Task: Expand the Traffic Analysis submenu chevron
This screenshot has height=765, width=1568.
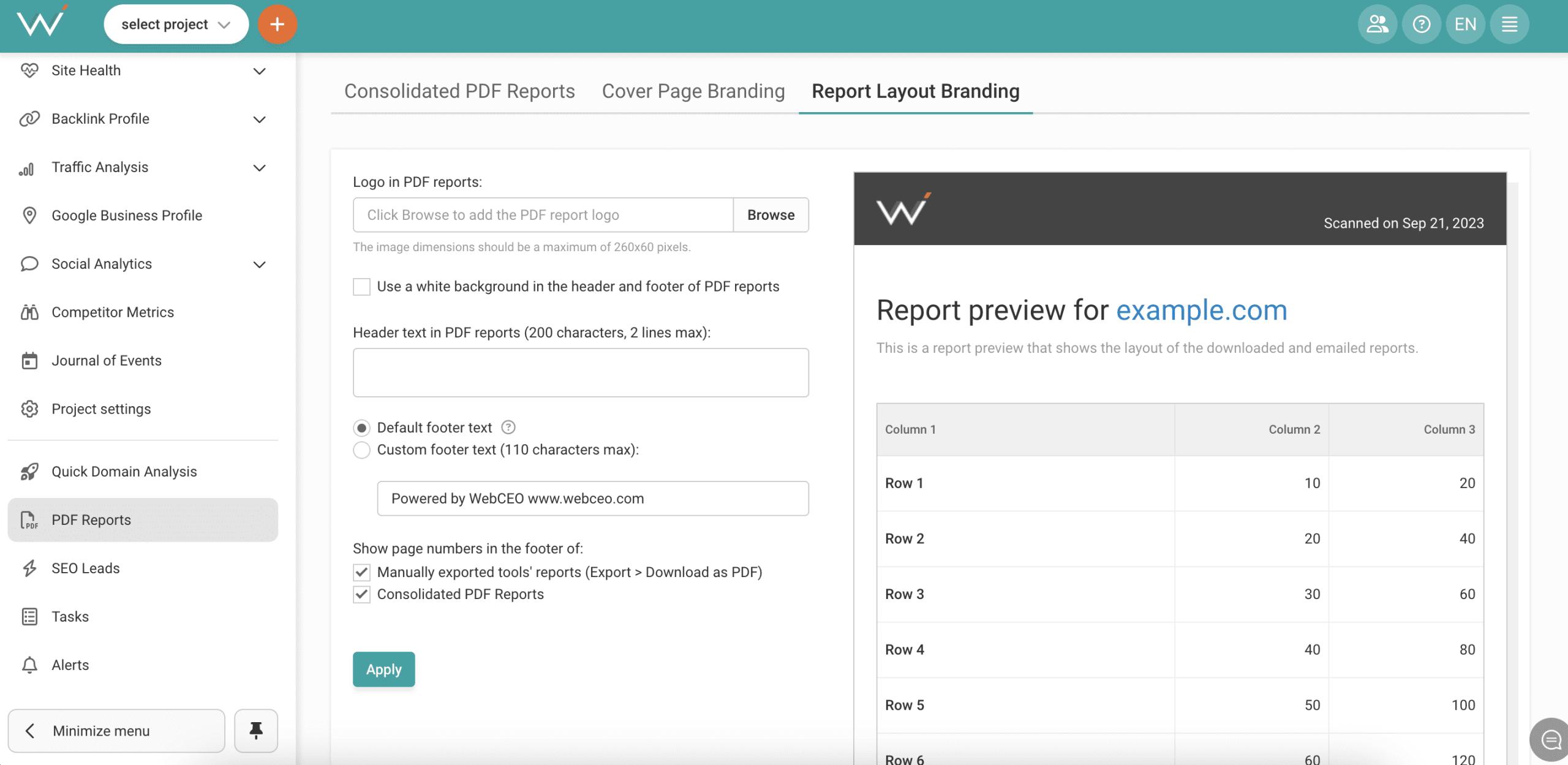Action: [x=260, y=168]
